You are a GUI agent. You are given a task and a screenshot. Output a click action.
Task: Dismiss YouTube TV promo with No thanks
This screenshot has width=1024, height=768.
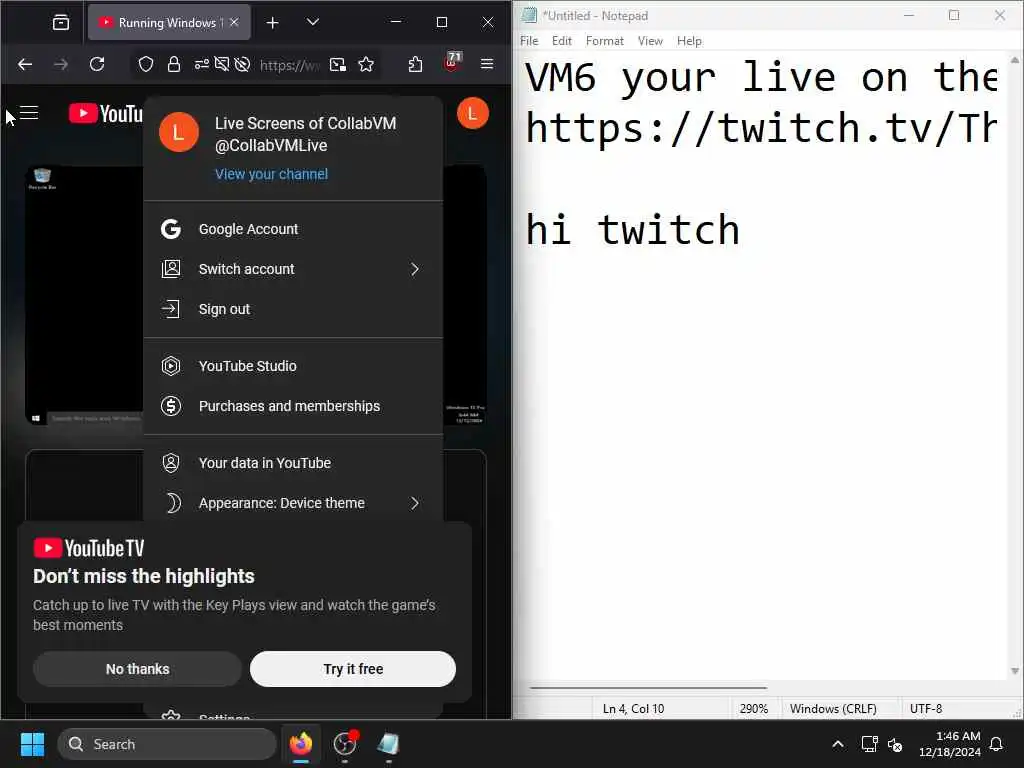[137, 669]
